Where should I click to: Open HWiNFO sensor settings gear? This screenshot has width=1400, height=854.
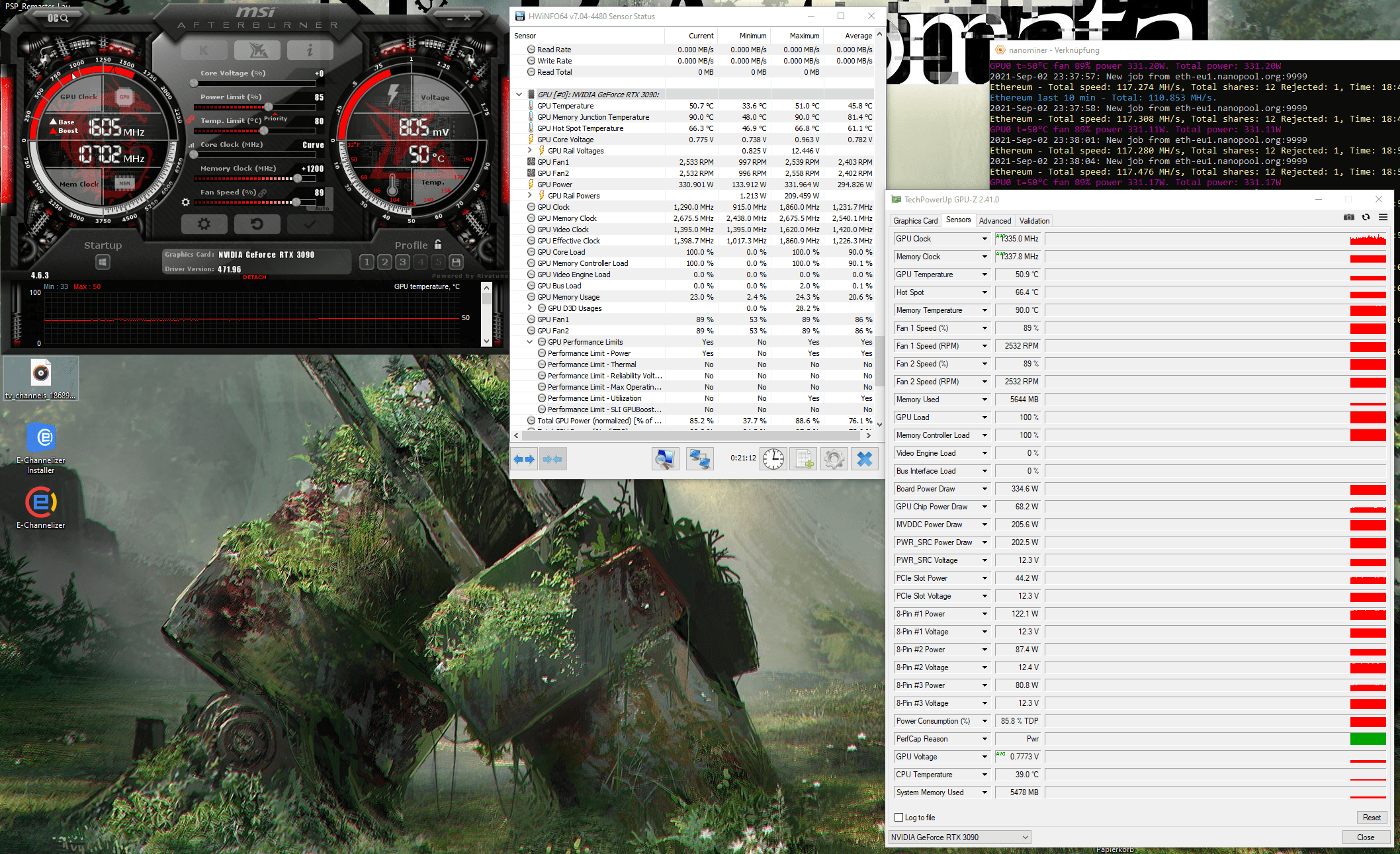point(834,459)
